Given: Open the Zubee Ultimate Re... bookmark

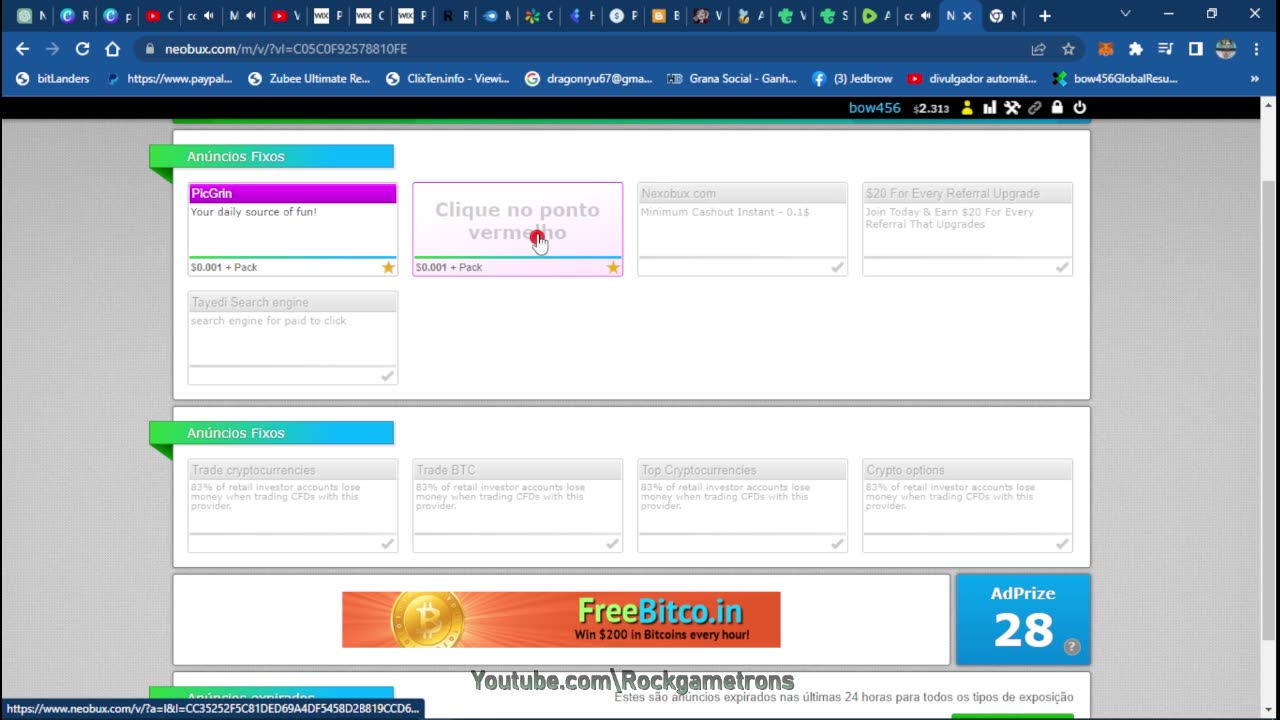Looking at the screenshot, I should 309,78.
